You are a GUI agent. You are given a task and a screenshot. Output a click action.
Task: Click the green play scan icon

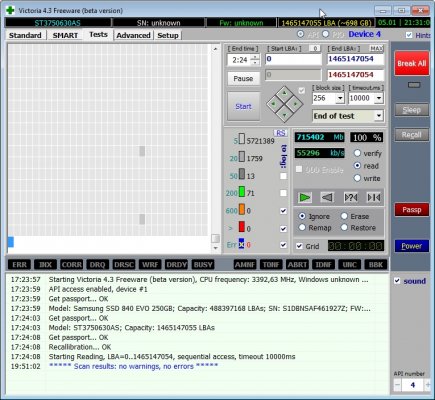click(x=305, y=197)
